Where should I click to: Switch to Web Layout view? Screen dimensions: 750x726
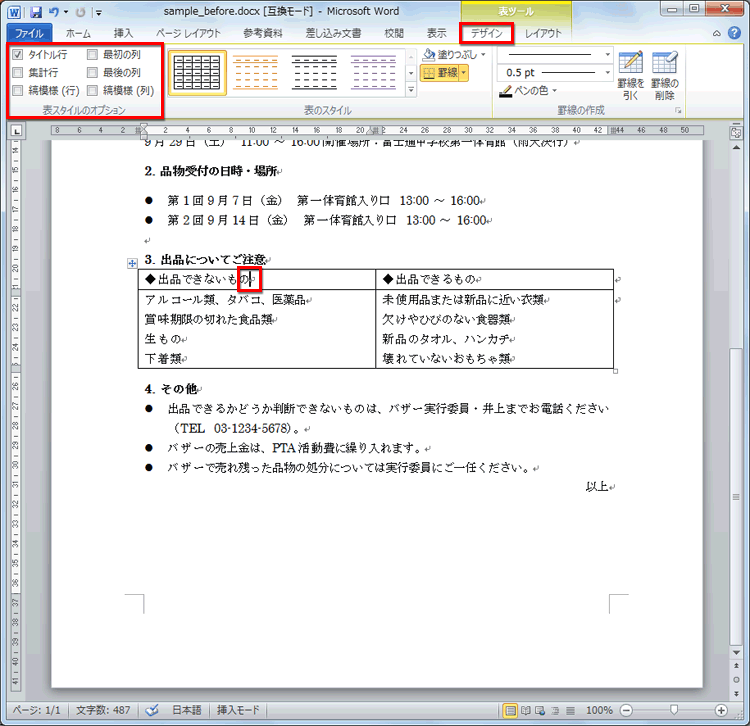click(540, 710)
